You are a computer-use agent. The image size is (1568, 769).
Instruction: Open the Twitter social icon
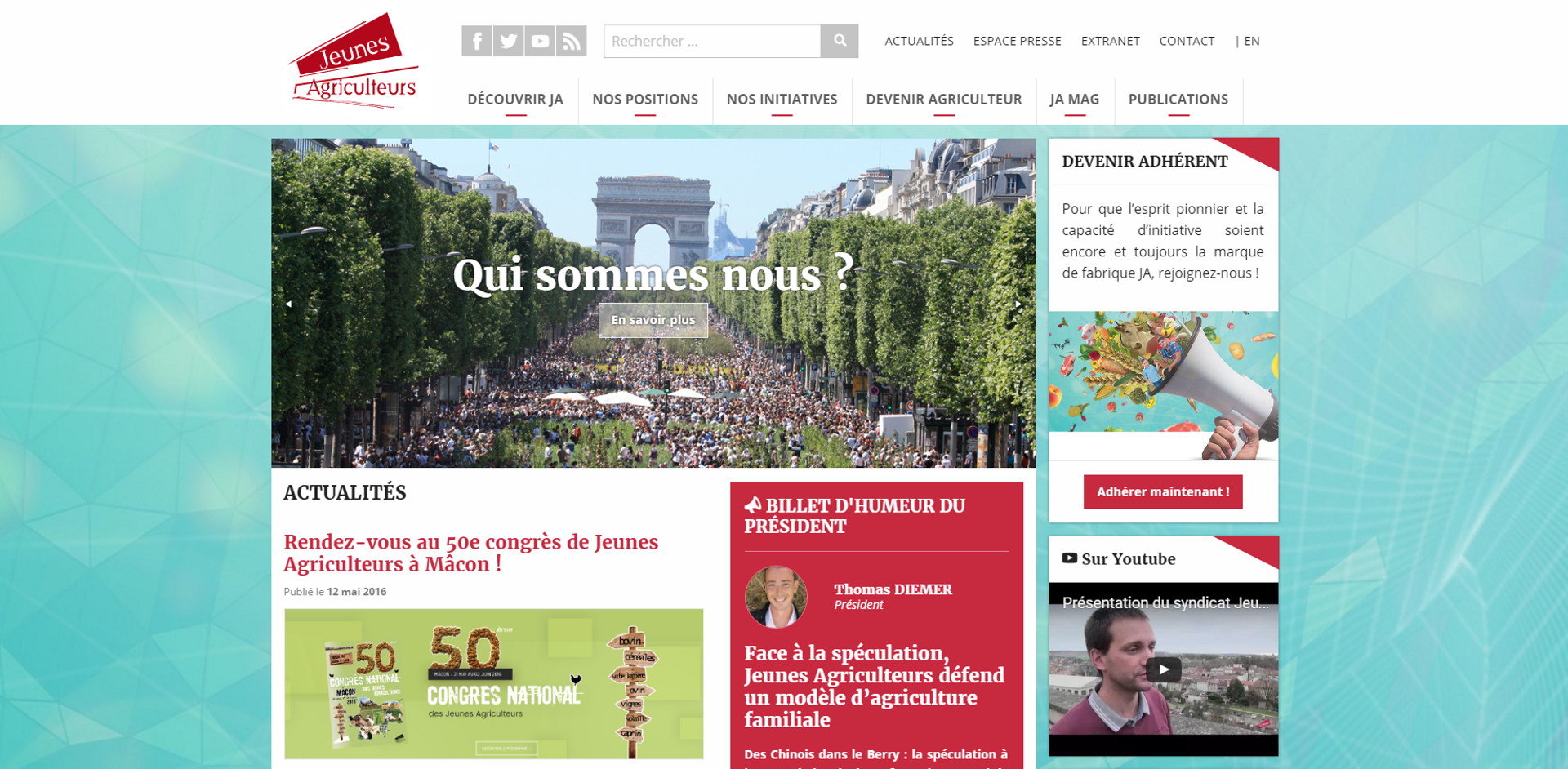point(509,41)
